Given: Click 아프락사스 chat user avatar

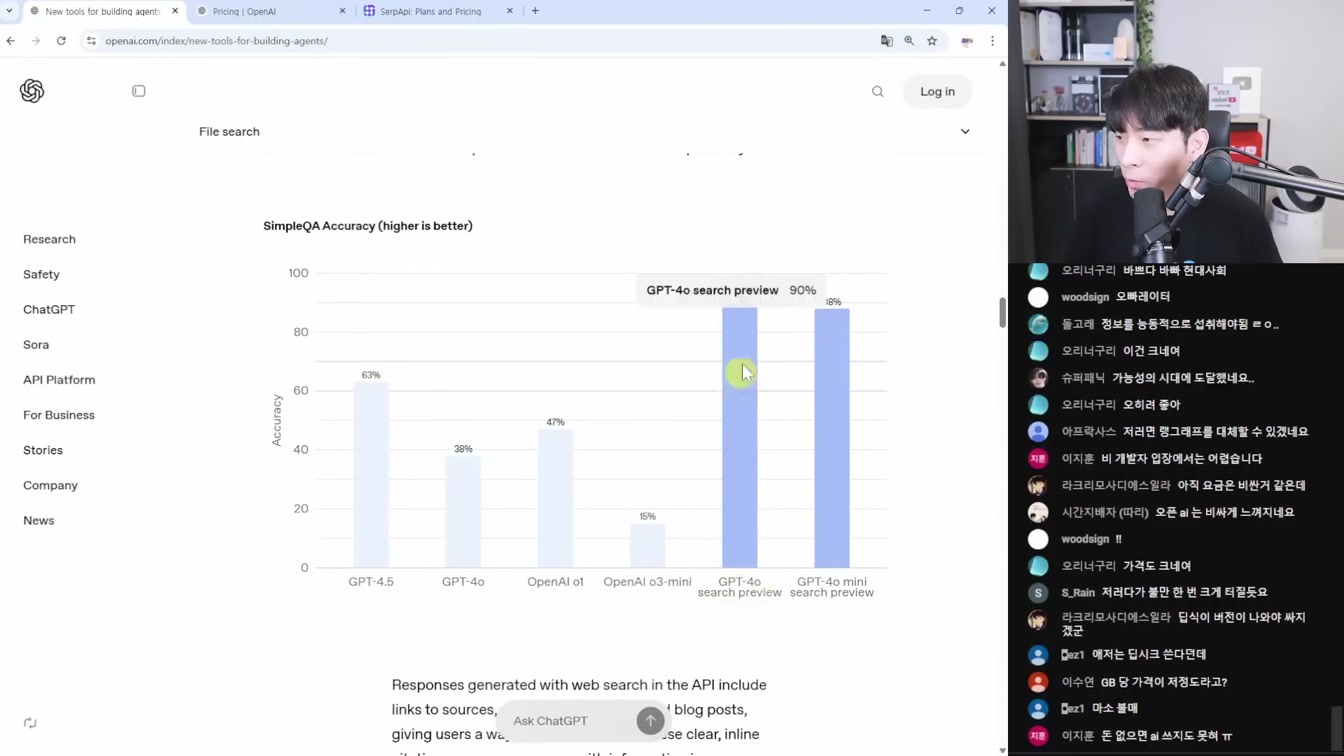Looking at the screenshot, I should tap(1038, 432).
